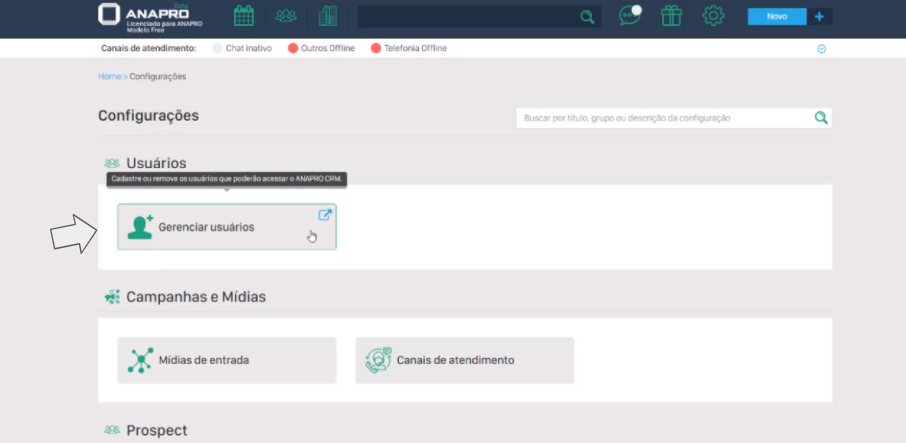The width and height of the screenshot is (906, 443).
Task: Click the gift box icon in header
Action: pyautogui.click(x=671, y=16)
